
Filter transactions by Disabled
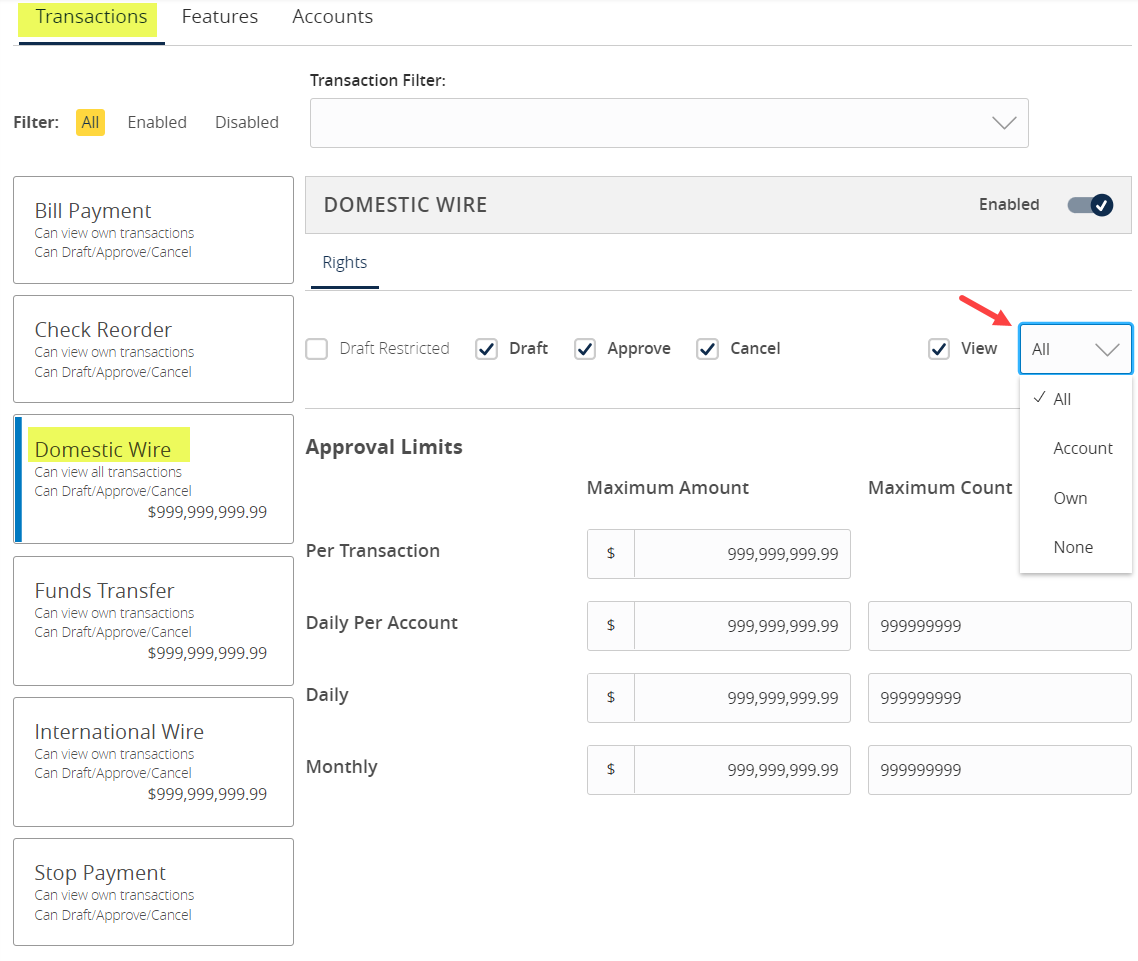[247, 123]
